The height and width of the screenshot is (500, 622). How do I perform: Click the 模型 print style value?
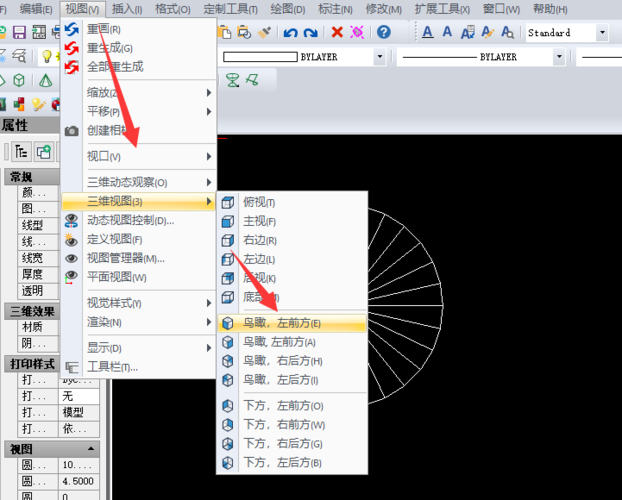pyautogui.click(x=79, y=413)
